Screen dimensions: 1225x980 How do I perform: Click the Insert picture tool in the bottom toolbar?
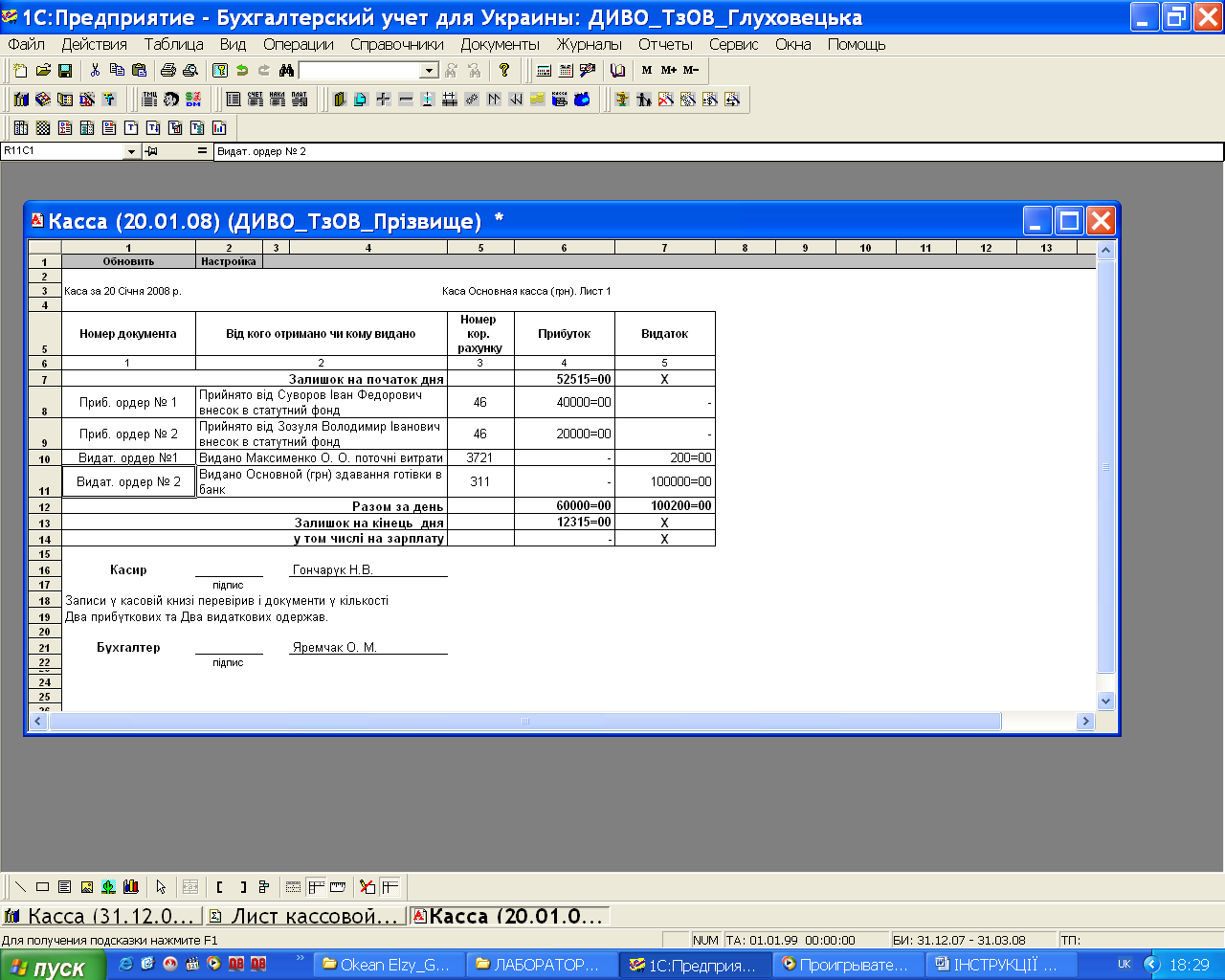coord(87,887)
